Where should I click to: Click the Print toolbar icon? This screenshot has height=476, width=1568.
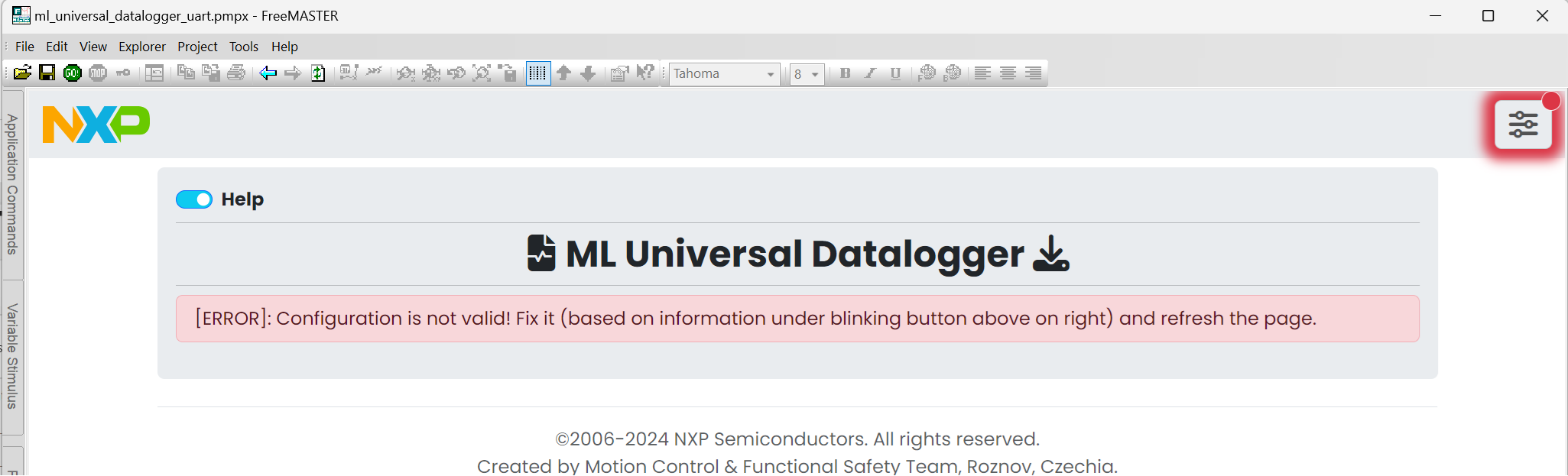pyautogui.click(x=236, y=73)
